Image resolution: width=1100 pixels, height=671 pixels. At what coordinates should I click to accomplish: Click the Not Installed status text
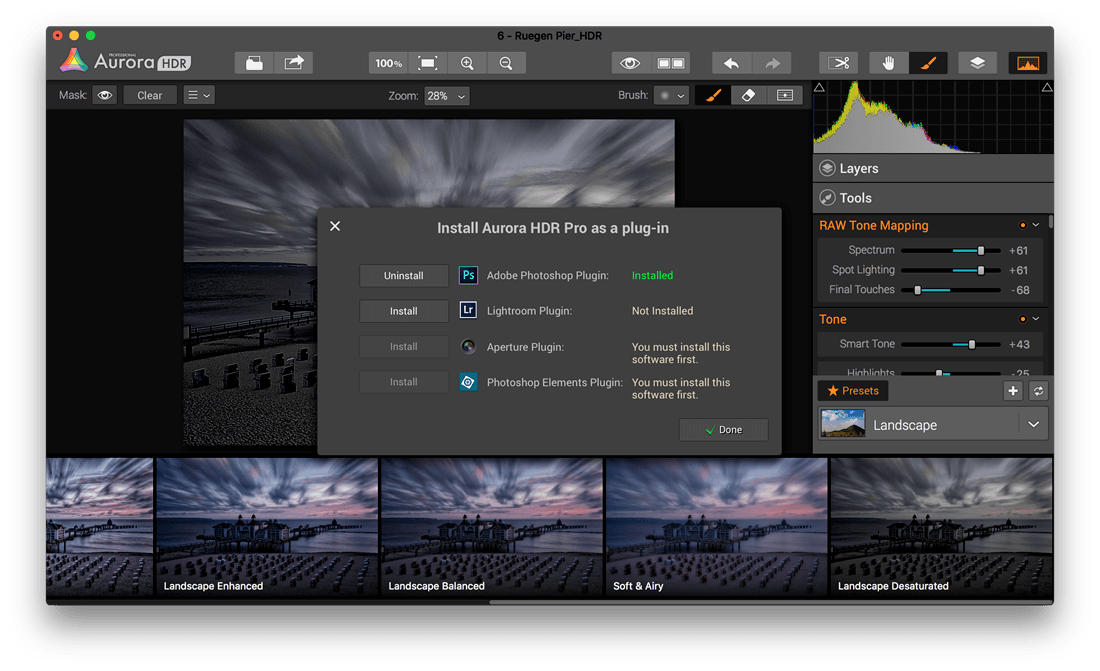(662, 311)
